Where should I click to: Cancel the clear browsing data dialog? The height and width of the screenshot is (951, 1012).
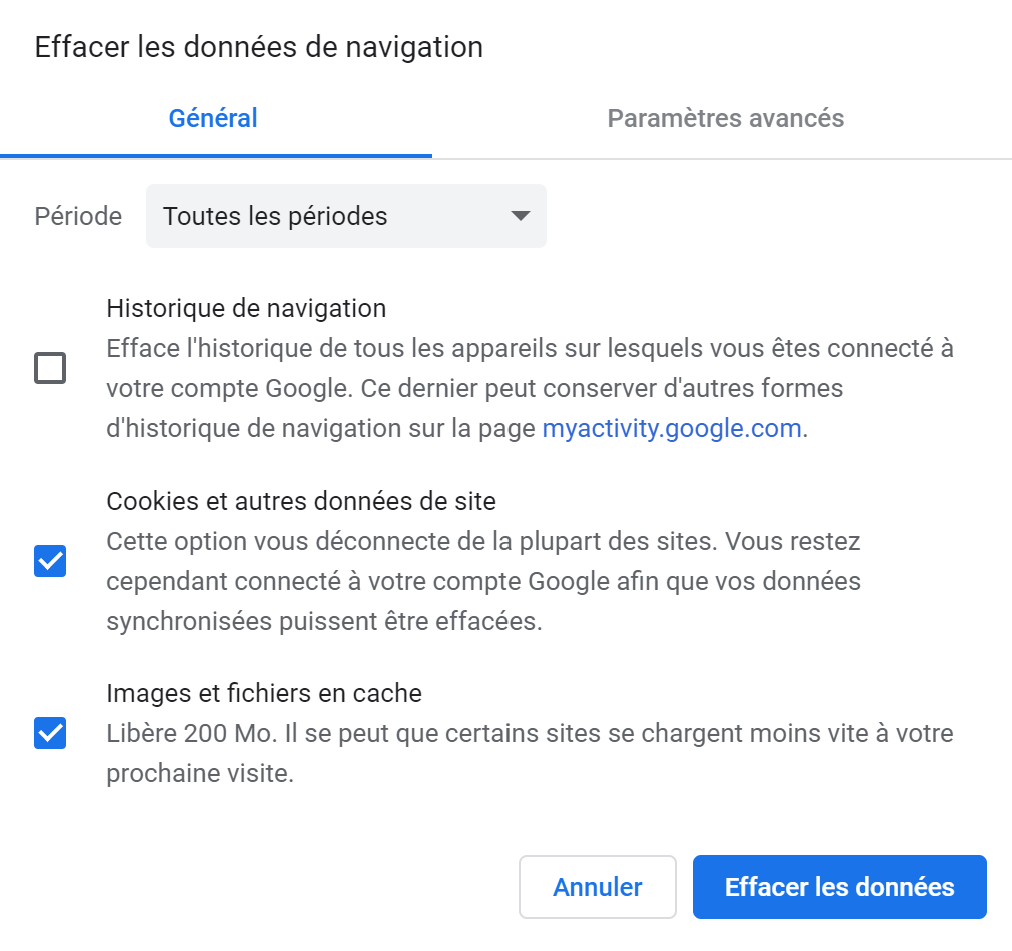(x=597, y=886)
